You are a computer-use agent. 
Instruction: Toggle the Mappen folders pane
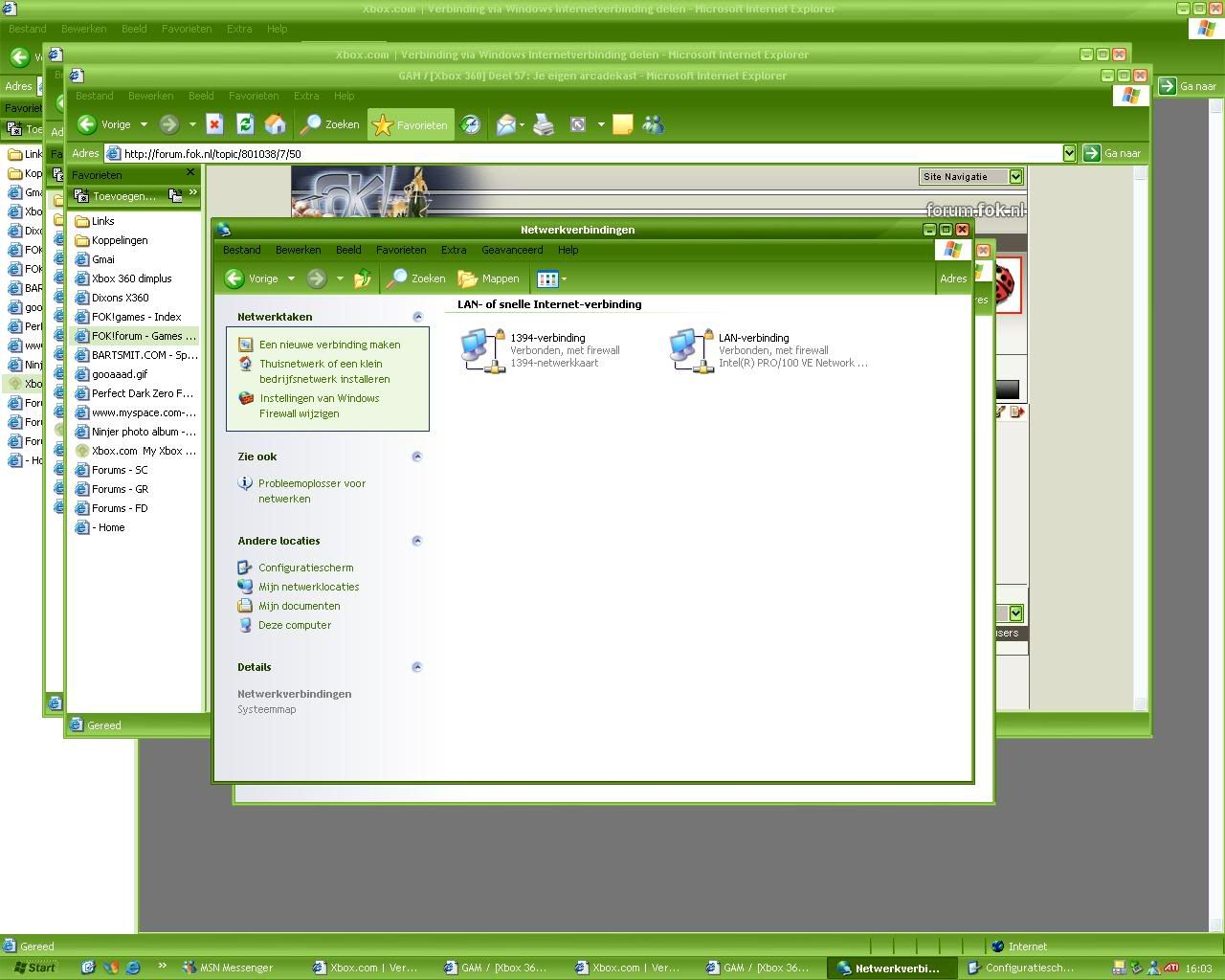489,278
